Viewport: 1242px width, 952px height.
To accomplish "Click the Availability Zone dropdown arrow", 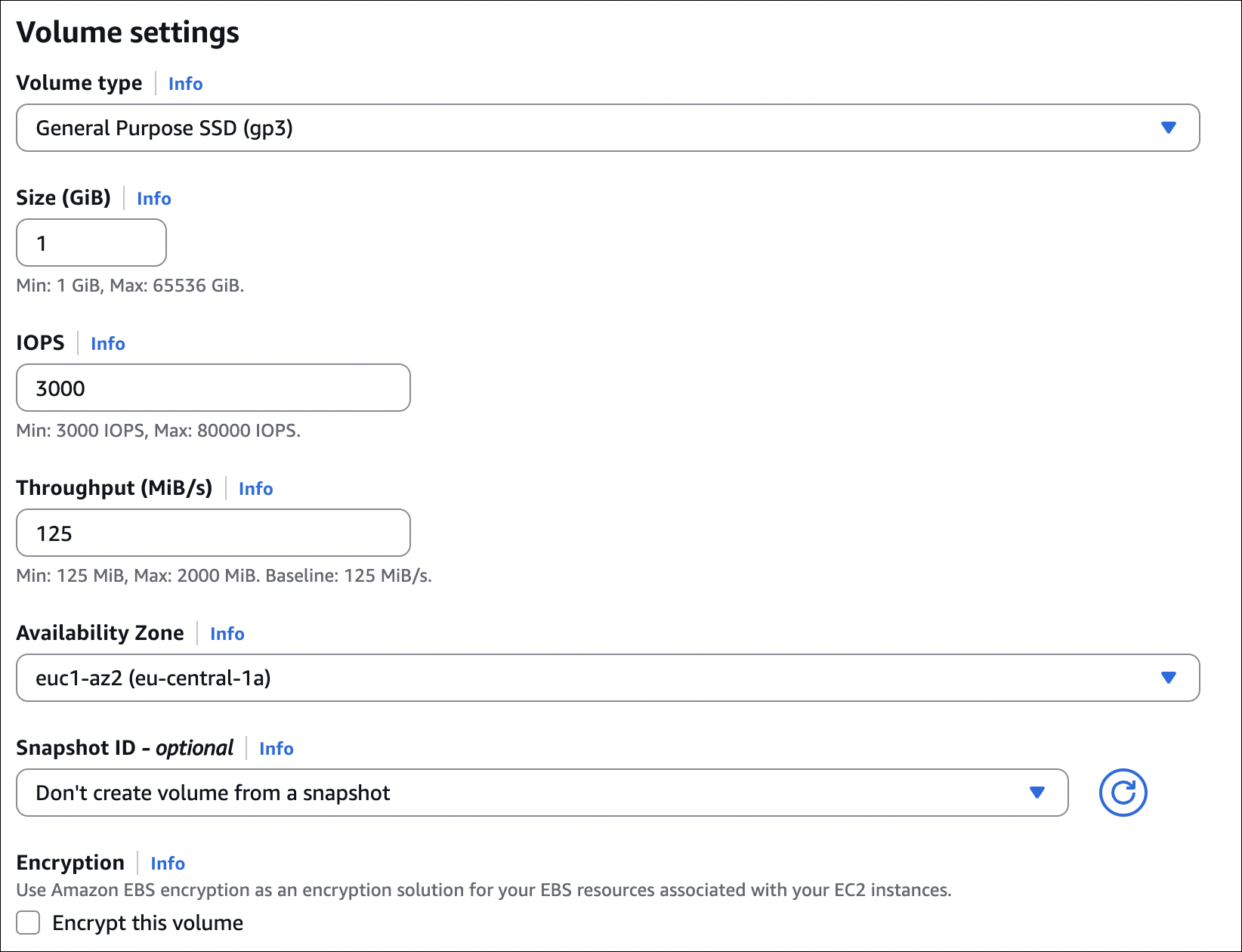I will [x=1168, y=678].
